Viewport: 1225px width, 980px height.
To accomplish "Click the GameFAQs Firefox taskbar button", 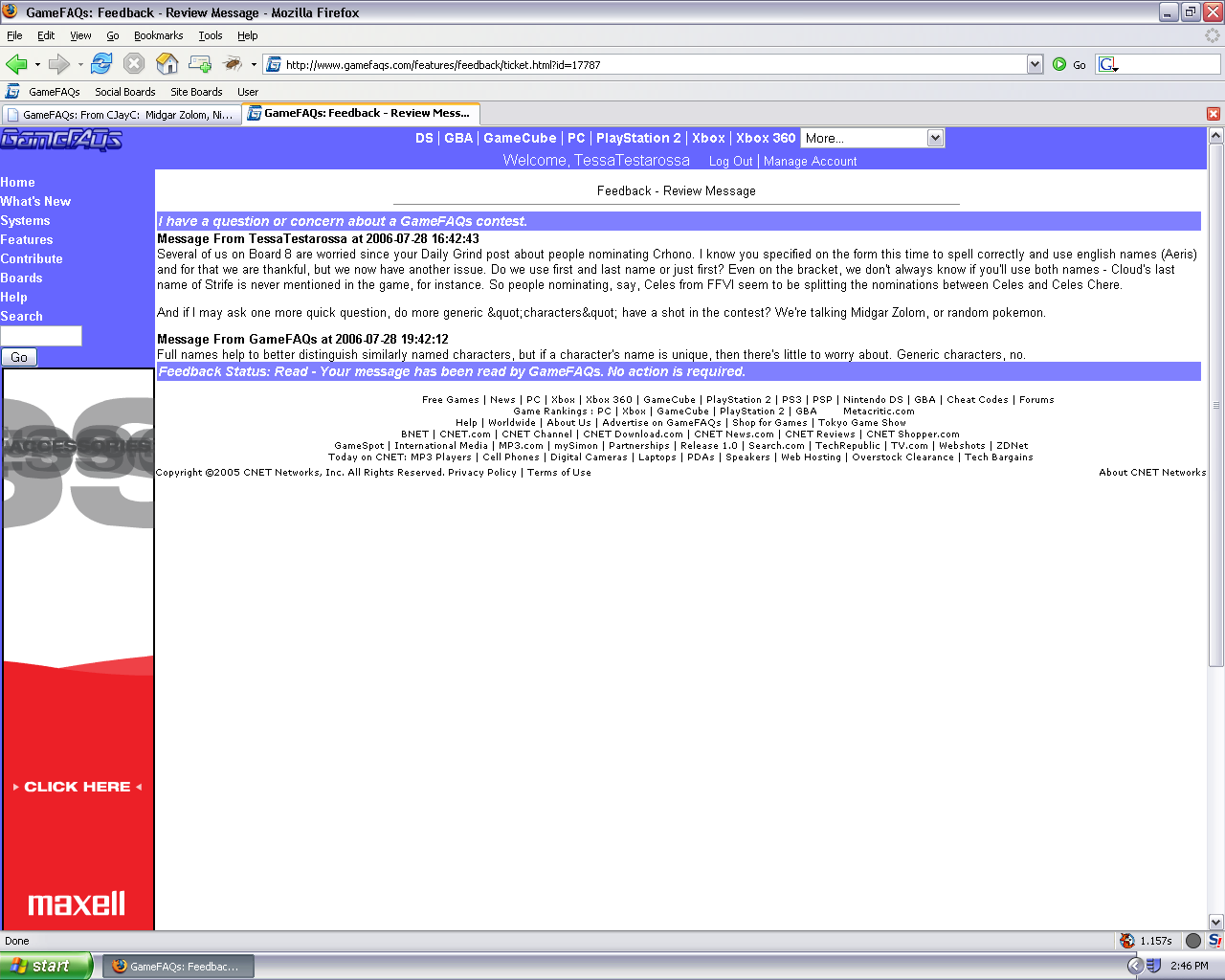I will coord(178,967).
